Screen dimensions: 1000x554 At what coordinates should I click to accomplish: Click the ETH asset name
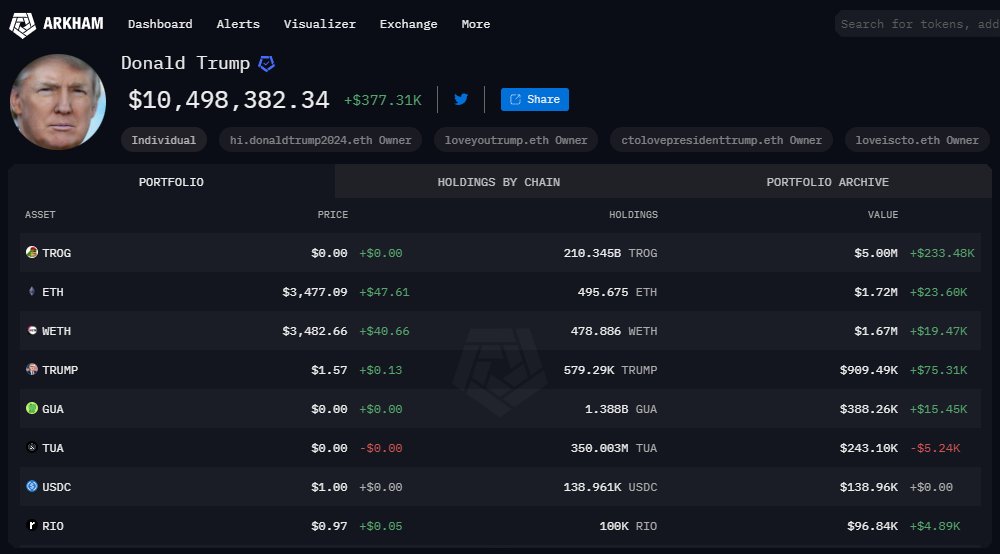pyautogui.click(x=53, y=292)
